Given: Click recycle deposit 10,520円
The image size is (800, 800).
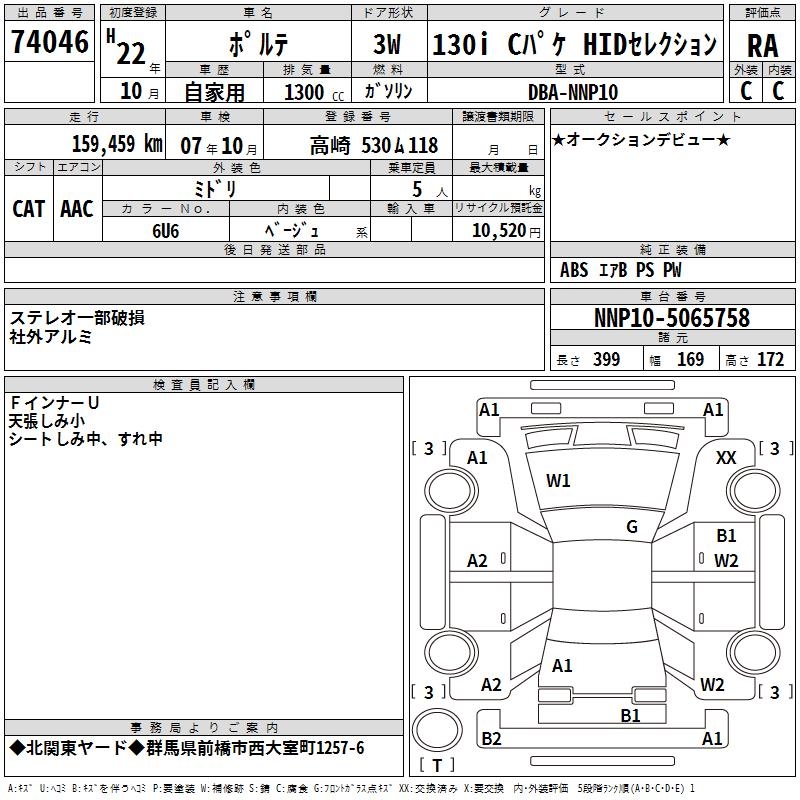Looking at the screenshot, I should [x=506, y=231].
